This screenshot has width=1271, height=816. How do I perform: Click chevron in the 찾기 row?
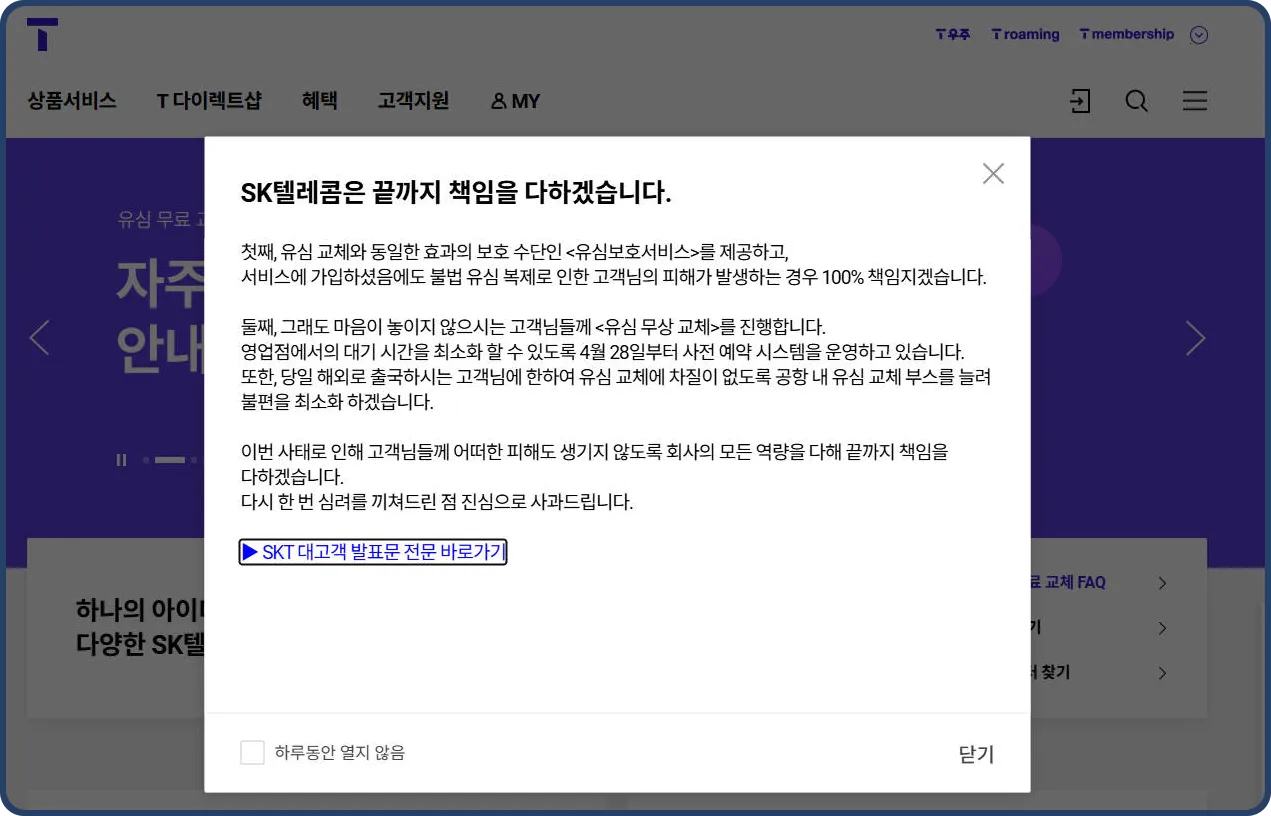click(1162, 673)
